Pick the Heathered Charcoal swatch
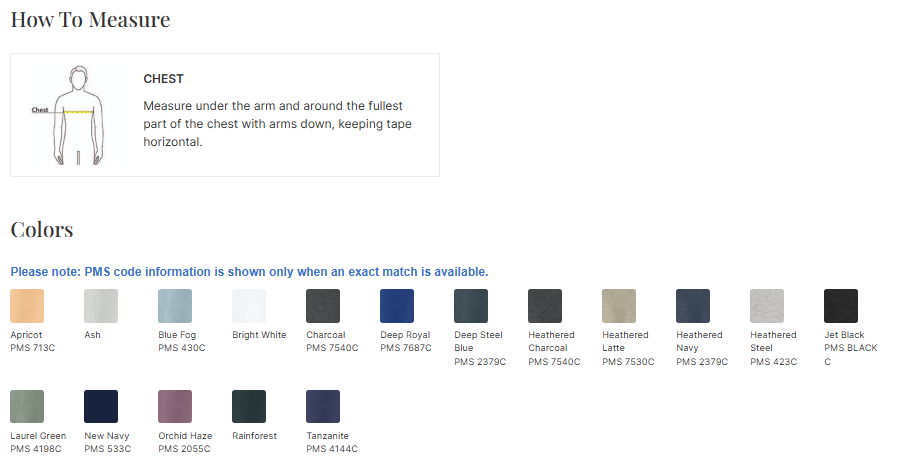914x474 pixels. click(x=545, y=306)
